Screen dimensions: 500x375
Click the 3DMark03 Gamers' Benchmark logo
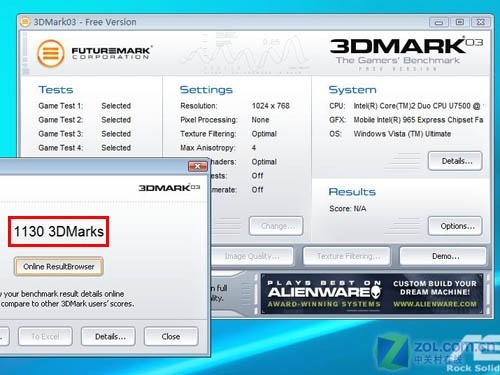point(406,53)
